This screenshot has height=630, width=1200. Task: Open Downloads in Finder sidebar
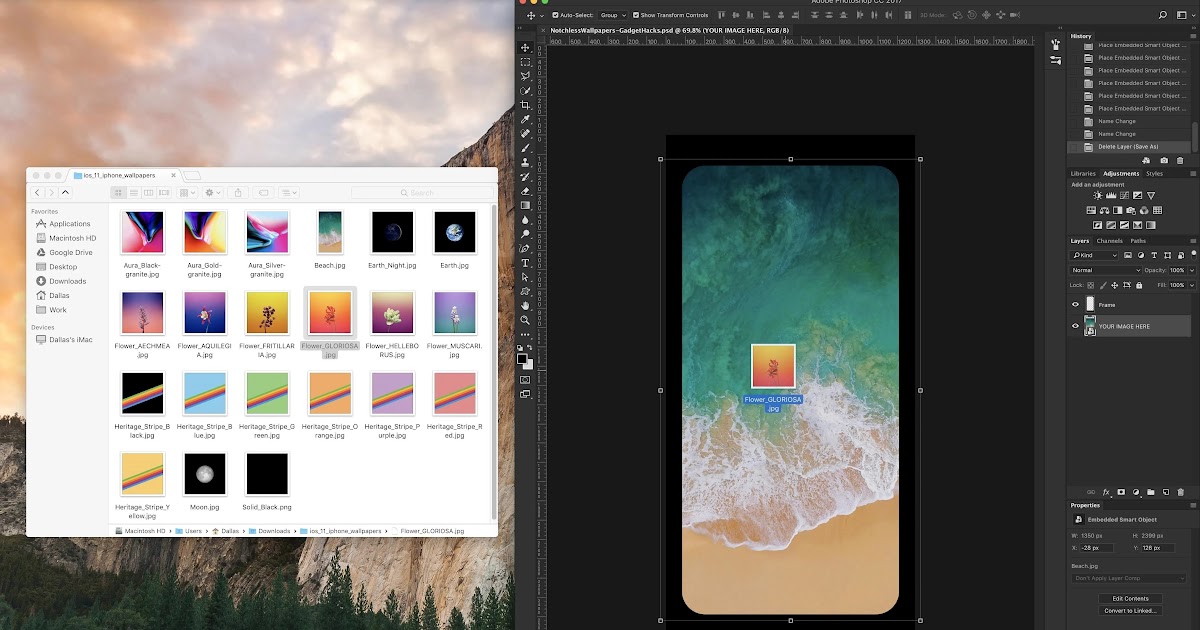pyautogui.click(x=67, y=281)
